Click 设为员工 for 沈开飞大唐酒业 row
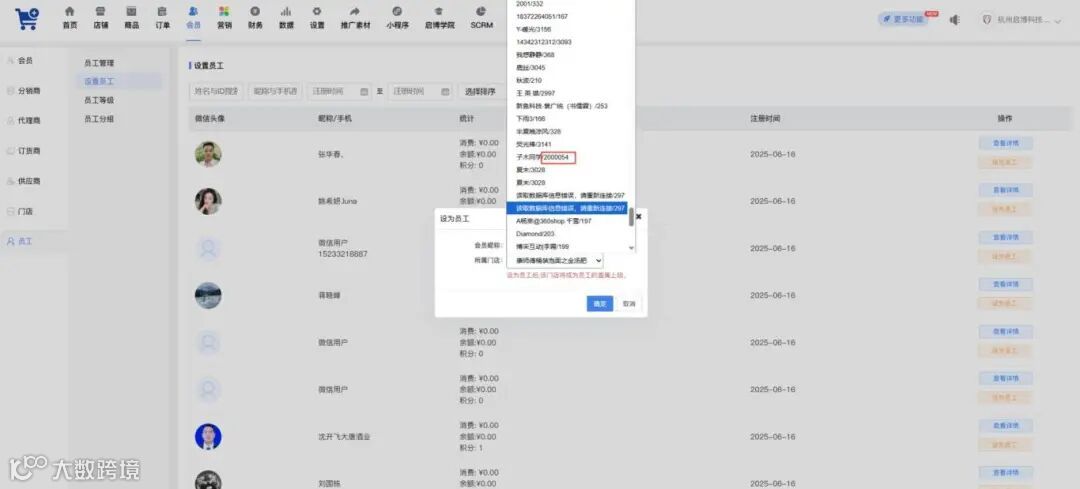This screenshot has height=489, width=1080. click(x=1005, y=445)
